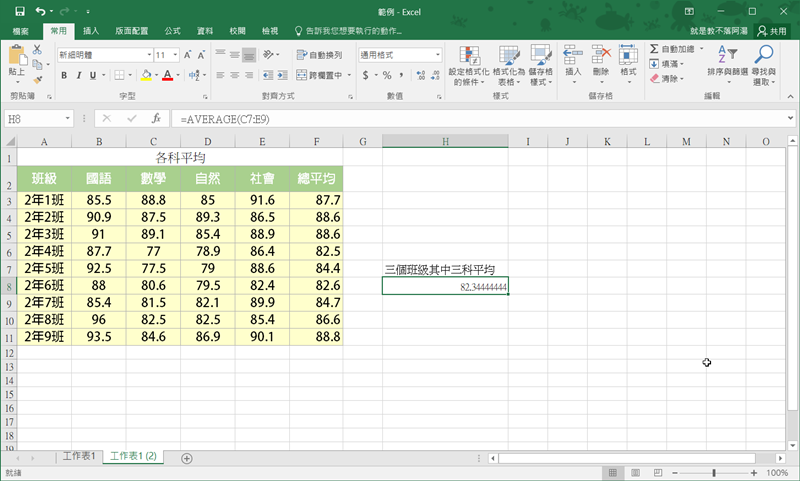
Task: Click the 排序與篩選 sort and filter icon
Action: tap(726, 56)
